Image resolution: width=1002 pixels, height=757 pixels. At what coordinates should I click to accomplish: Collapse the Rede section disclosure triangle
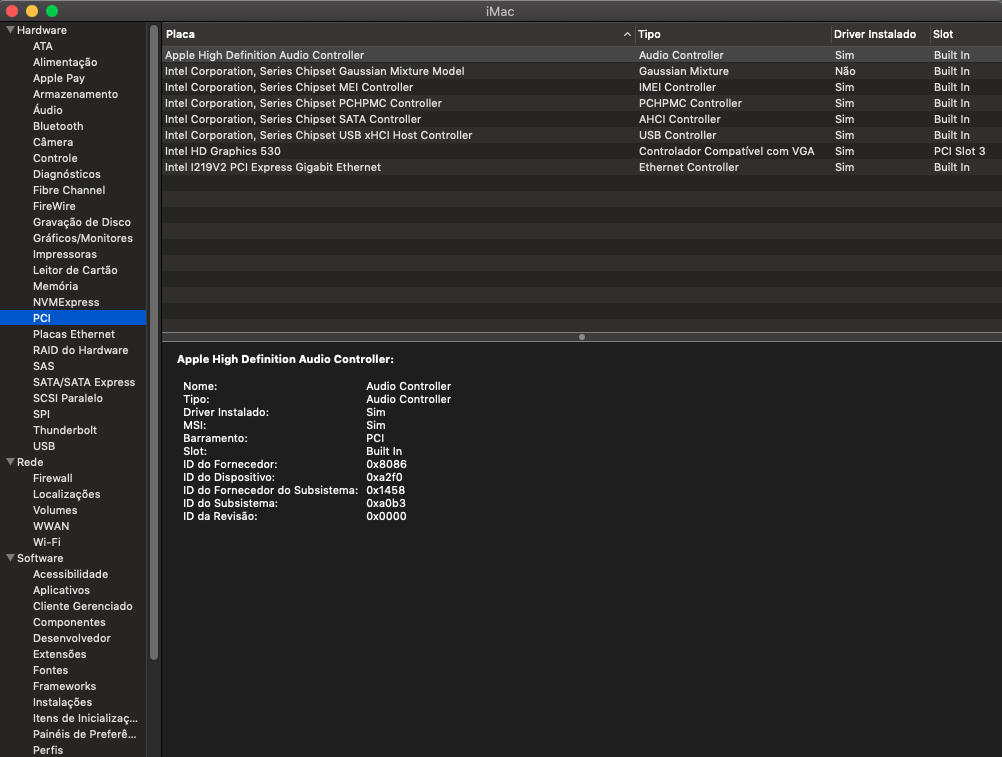point(10,462)
